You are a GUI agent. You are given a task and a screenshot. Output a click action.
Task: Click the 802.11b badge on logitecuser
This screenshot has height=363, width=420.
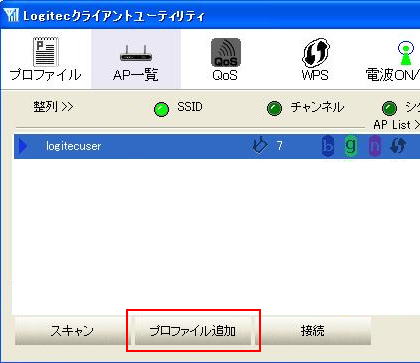[328, 146]
